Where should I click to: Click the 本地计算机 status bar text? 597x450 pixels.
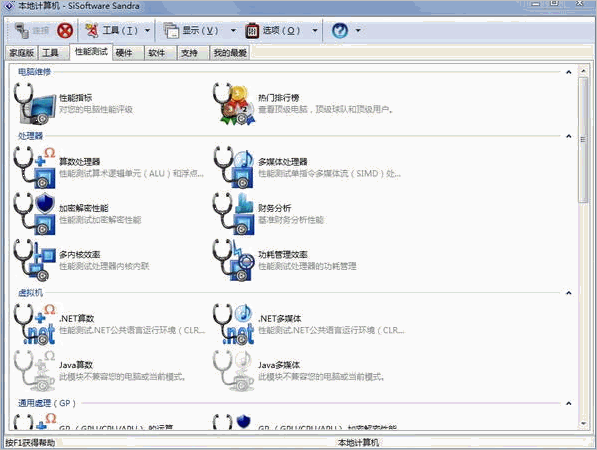358,442
